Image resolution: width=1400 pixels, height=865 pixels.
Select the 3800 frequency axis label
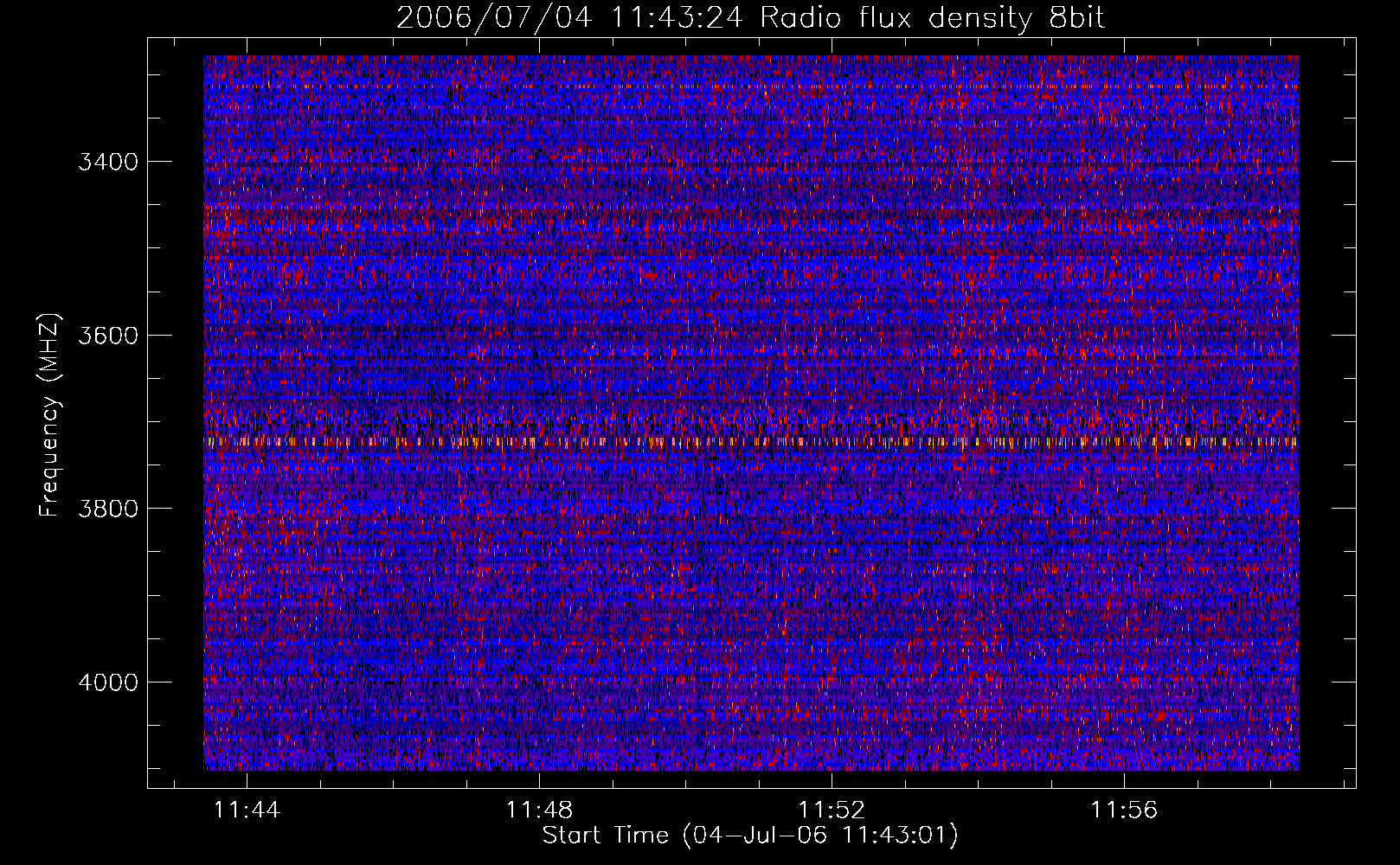[x=108, y=509]
